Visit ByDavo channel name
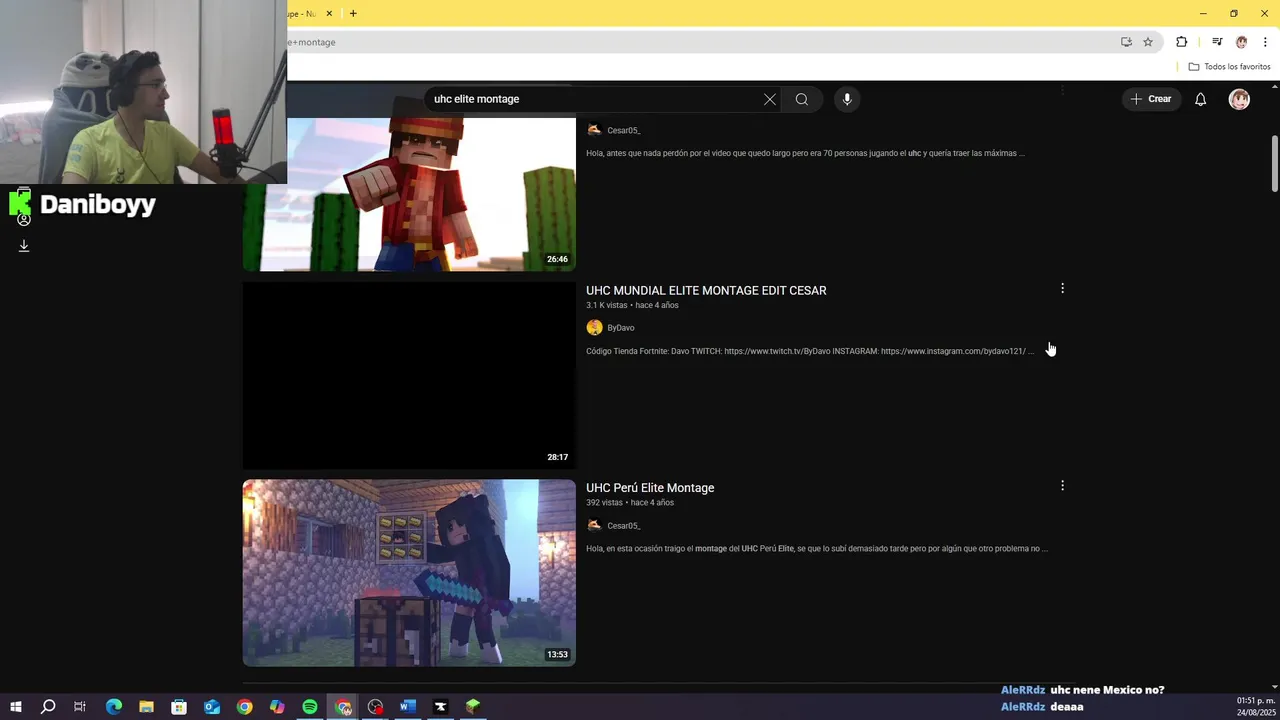Image resolution: width=1280 pixels, height=720 pixels. click(621, 328)
